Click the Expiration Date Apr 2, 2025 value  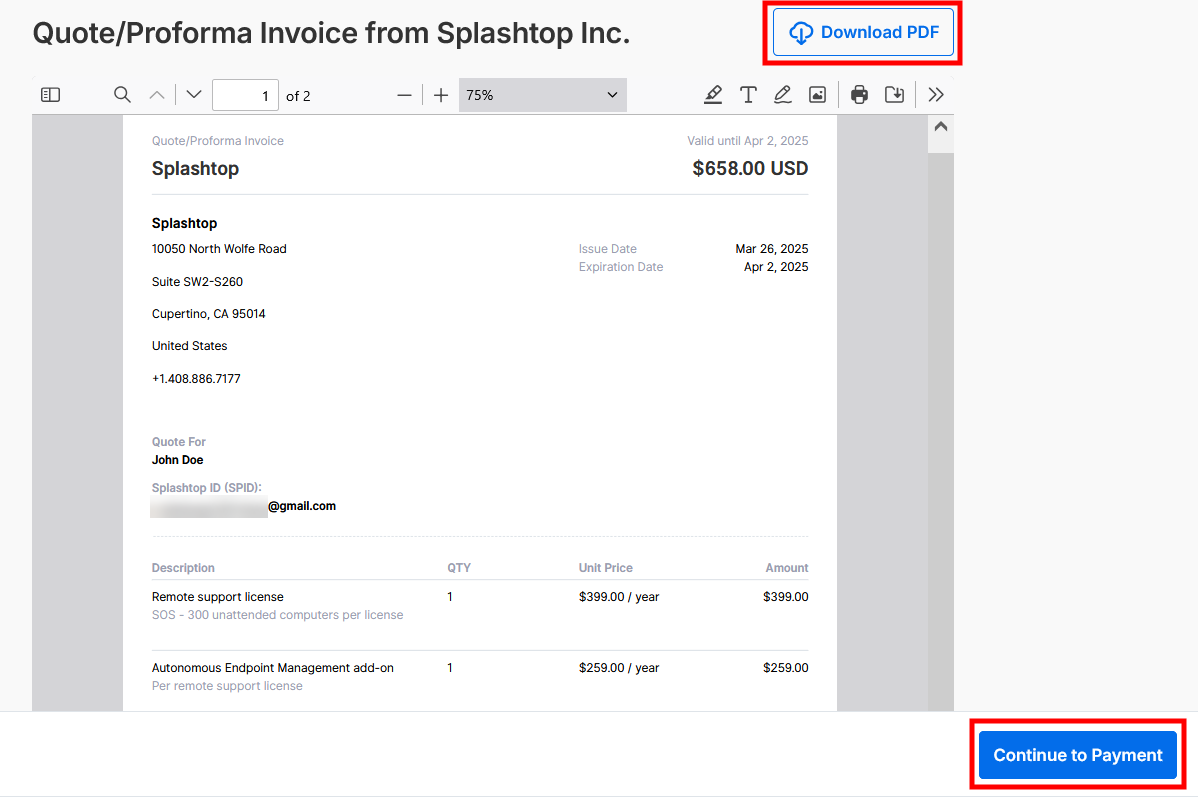pos(776,267)
